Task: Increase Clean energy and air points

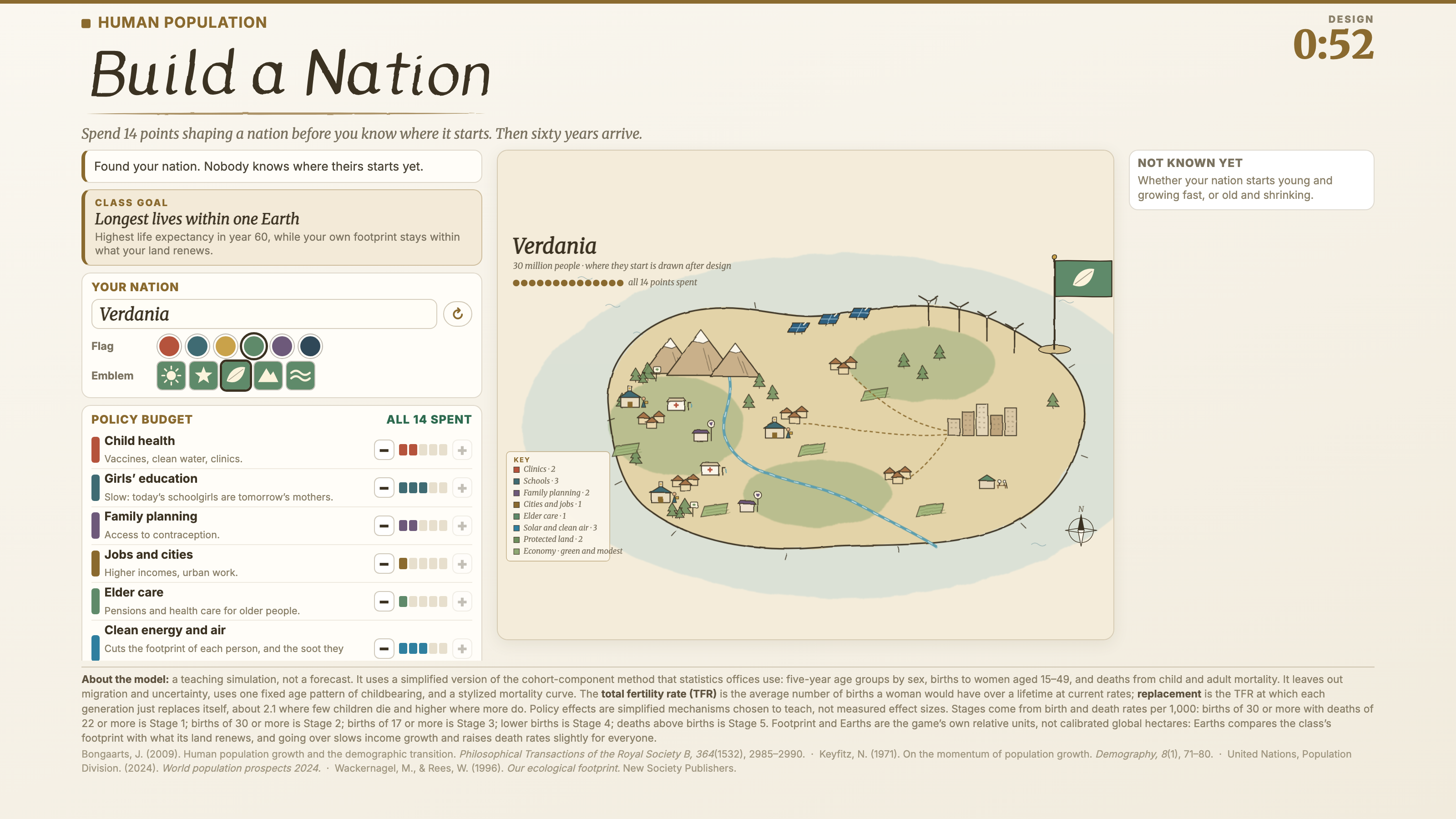Action: pyautogui.click(x=462, y=648)
